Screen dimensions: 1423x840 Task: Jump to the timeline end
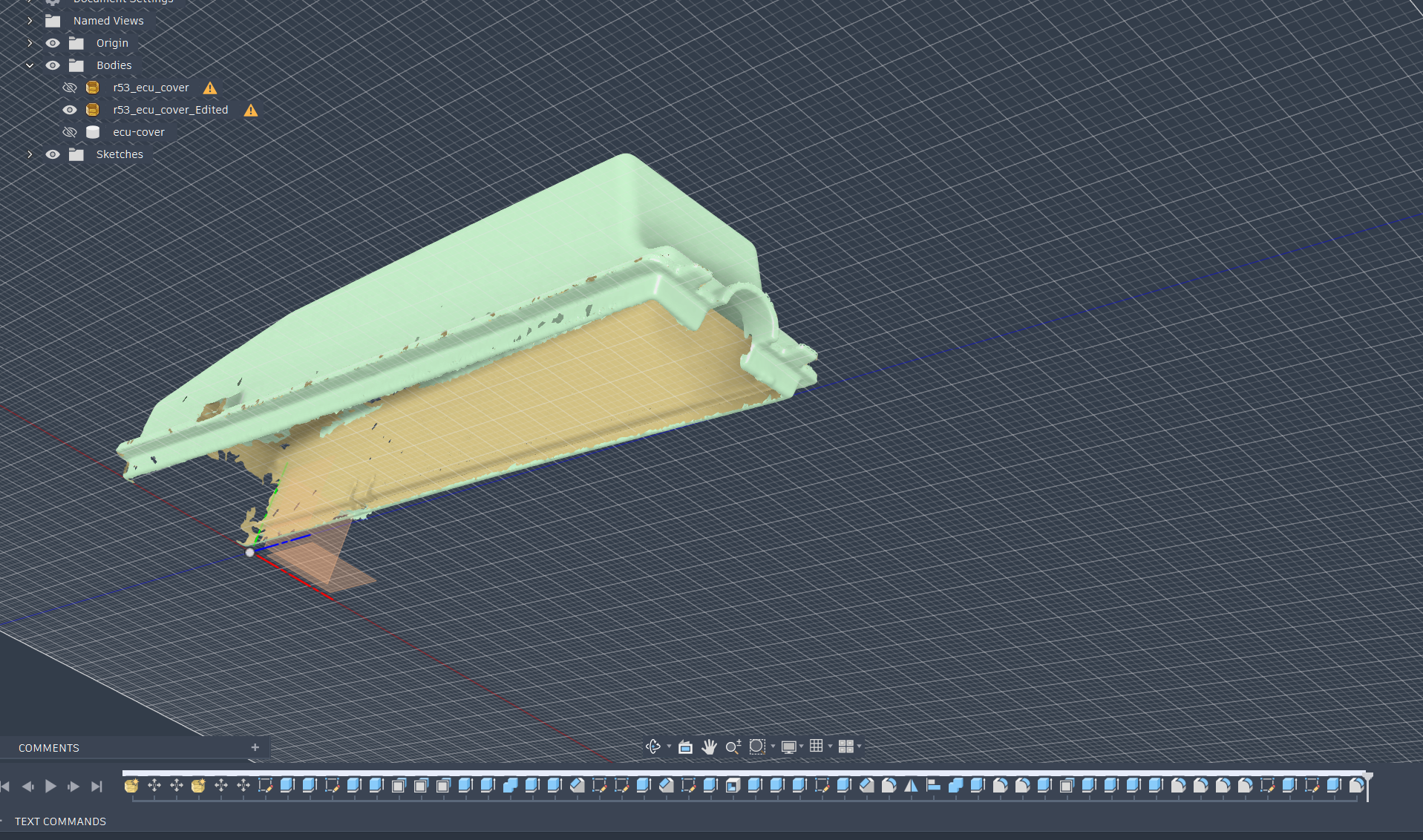[96, 786]
